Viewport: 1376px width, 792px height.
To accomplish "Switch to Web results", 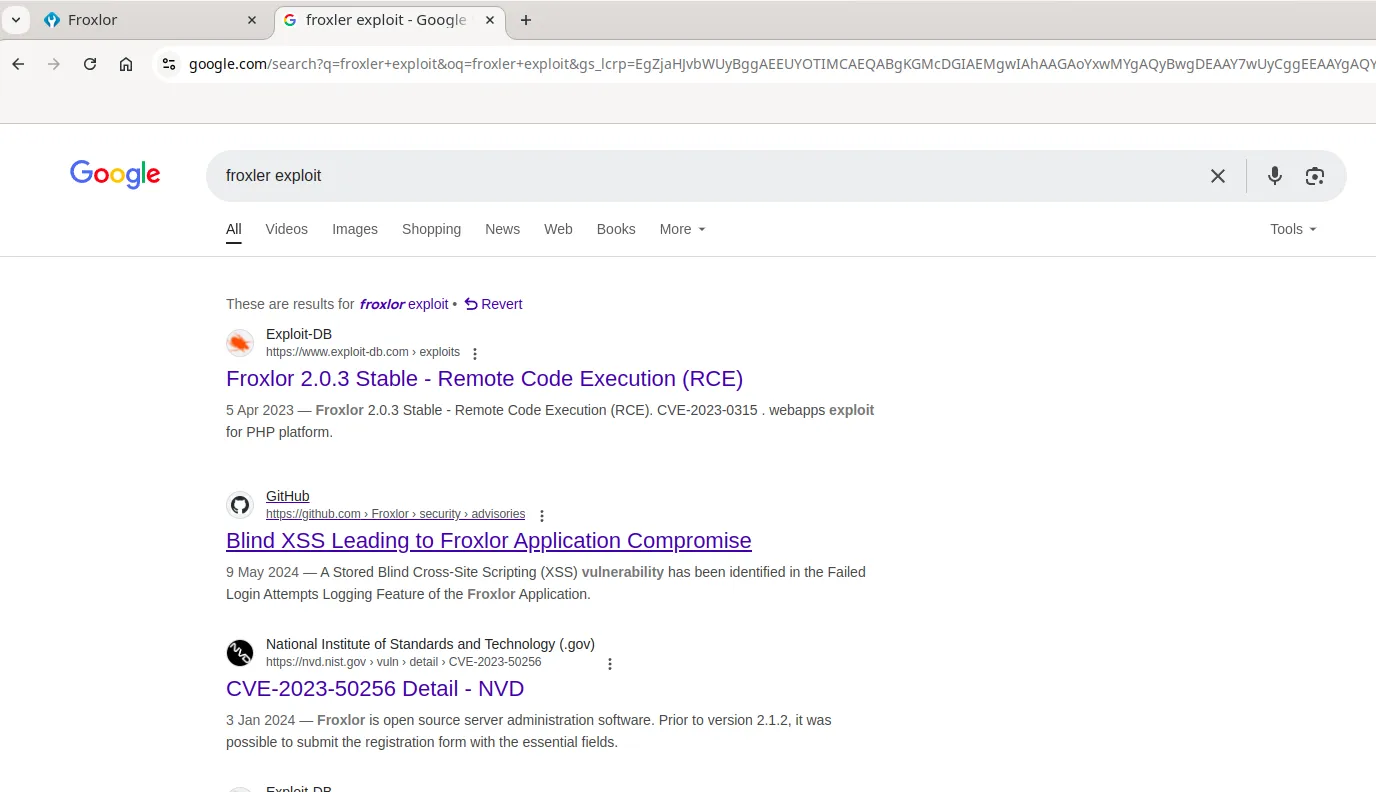I will [x=558, y=229].
